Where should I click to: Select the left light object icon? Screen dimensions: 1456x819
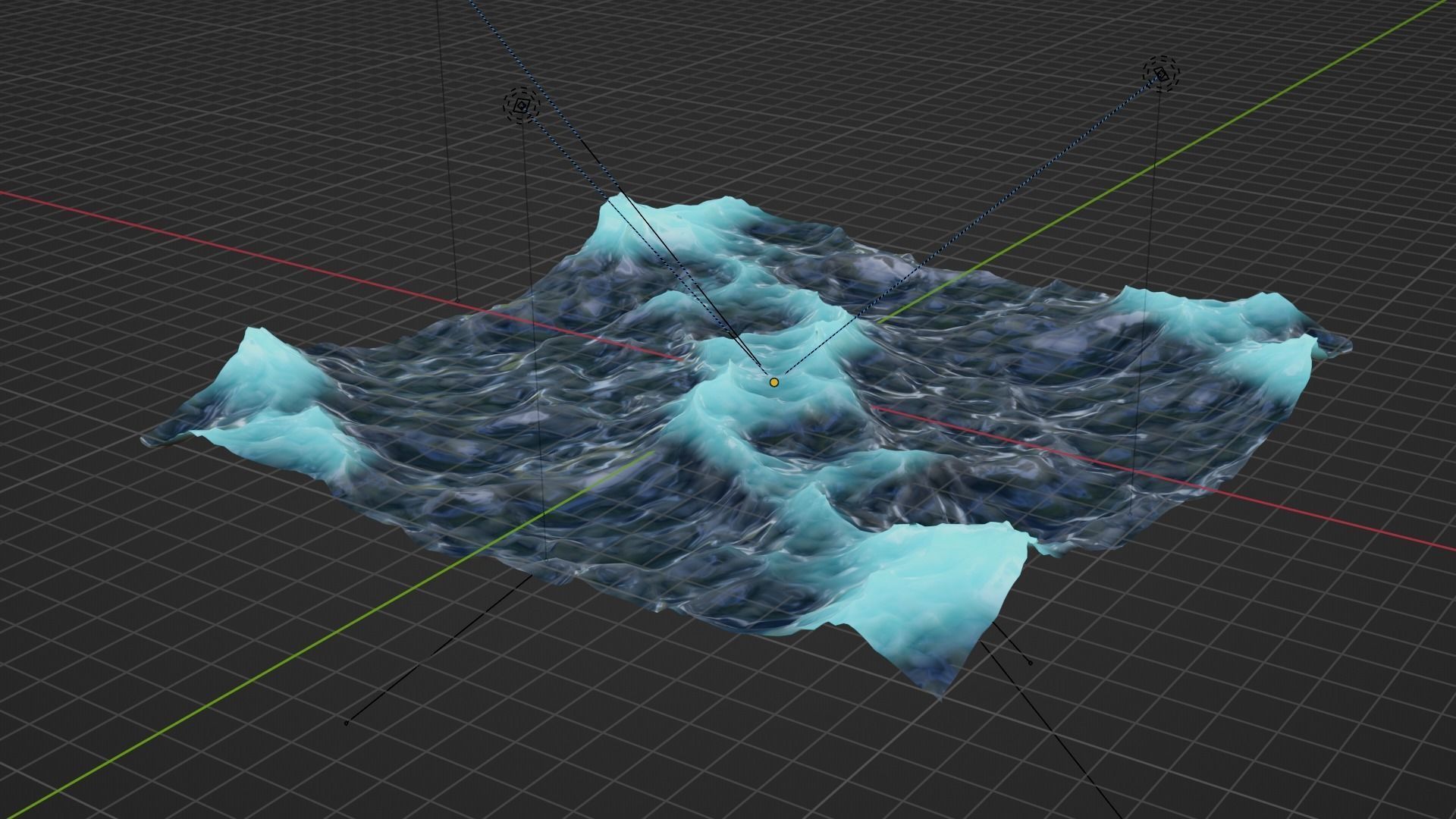(x=521, y=106)
